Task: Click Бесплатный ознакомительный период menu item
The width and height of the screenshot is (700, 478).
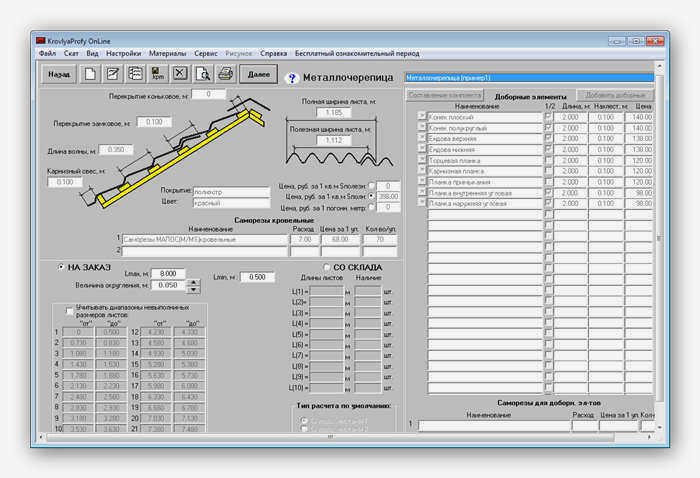Action: pyautogui.click(x=357, y=53)
